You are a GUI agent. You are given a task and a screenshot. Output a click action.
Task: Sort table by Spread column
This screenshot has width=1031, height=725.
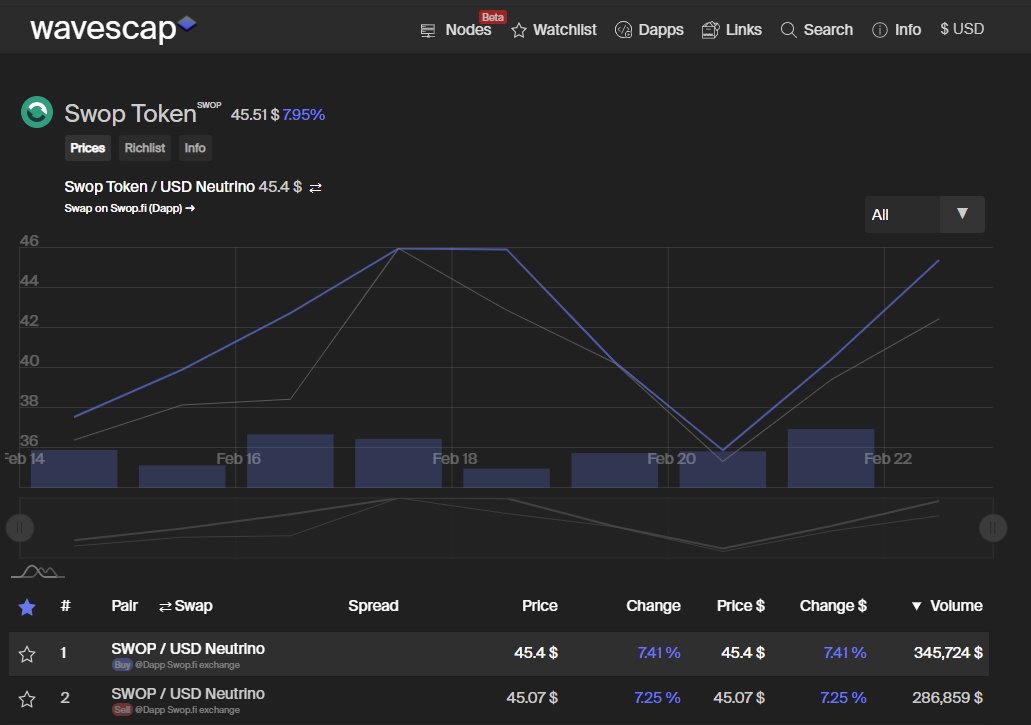click(373, 605)
